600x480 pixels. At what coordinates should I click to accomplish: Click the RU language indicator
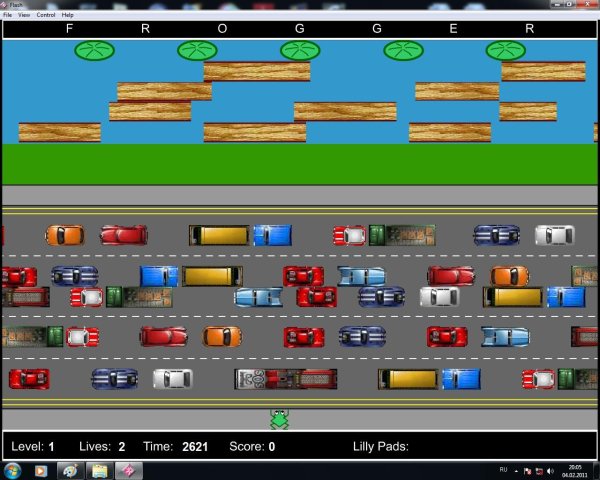coord(503,470)
